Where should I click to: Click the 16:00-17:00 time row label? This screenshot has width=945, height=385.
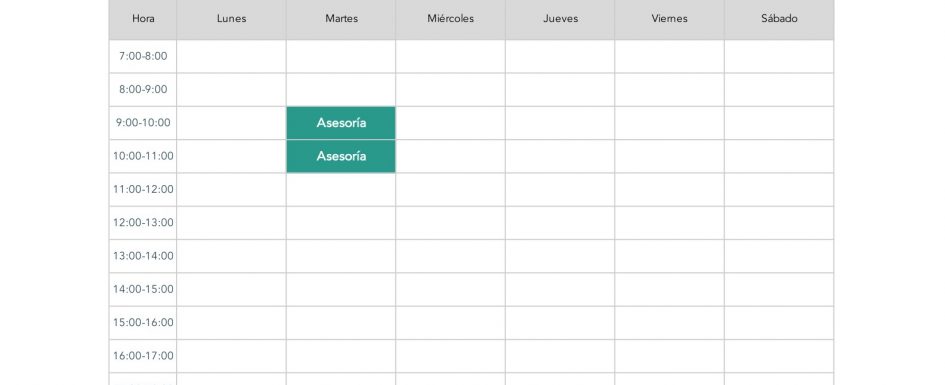[143, 356]
